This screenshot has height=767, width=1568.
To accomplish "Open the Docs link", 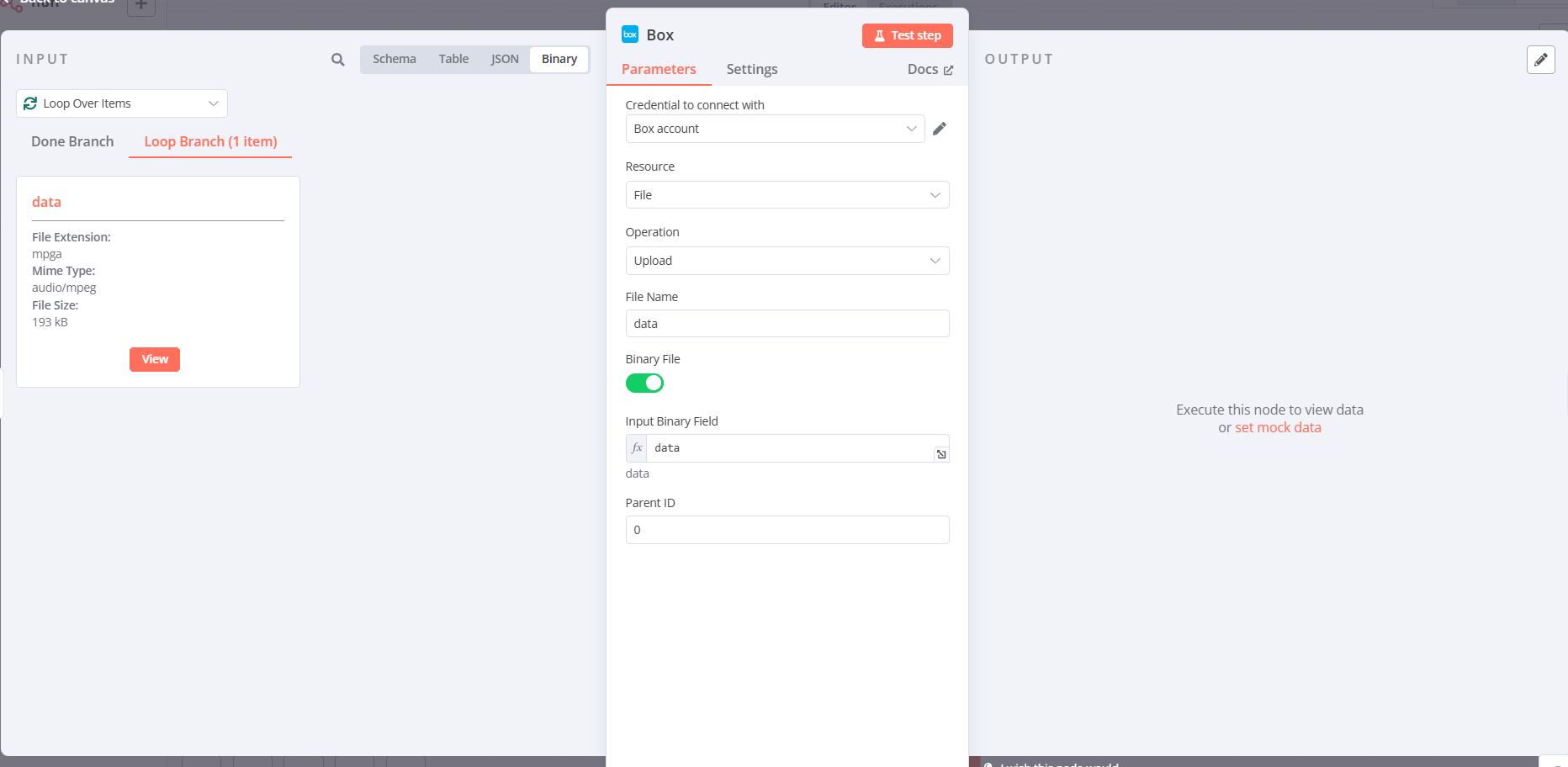I will tap(930, 69).
